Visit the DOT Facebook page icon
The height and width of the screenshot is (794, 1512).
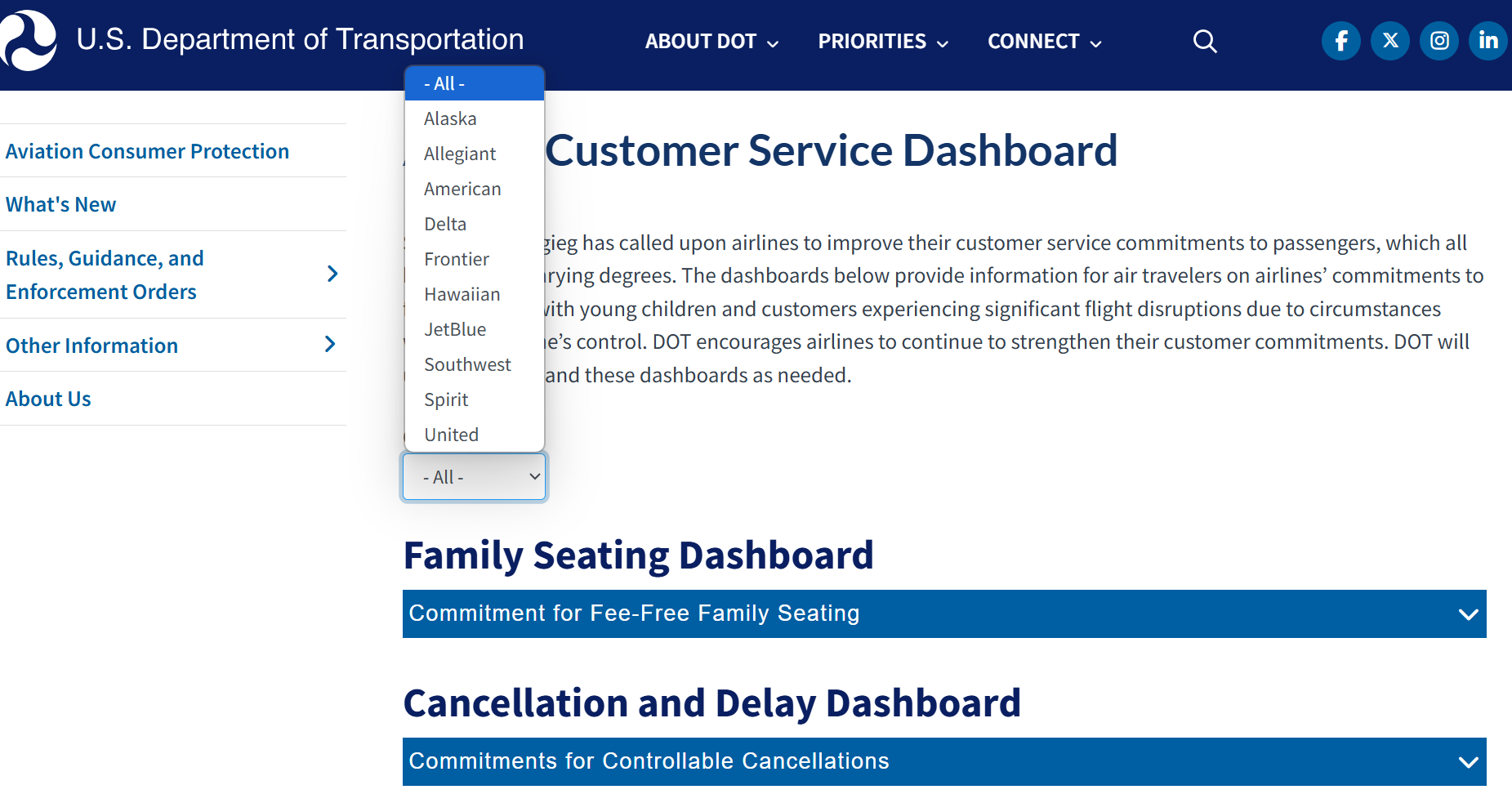(x=1340, y=41)
